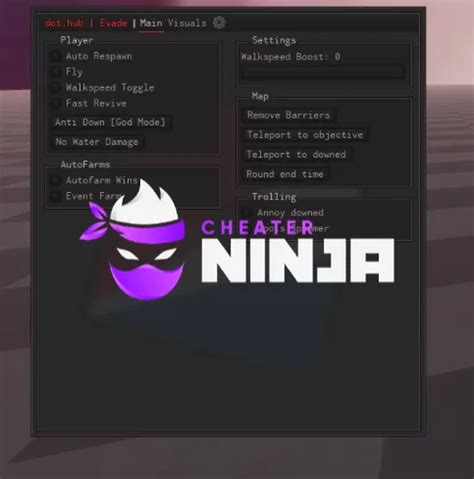Click the Teleport to downed button
The image size is (474, 479).
[296, 155]
